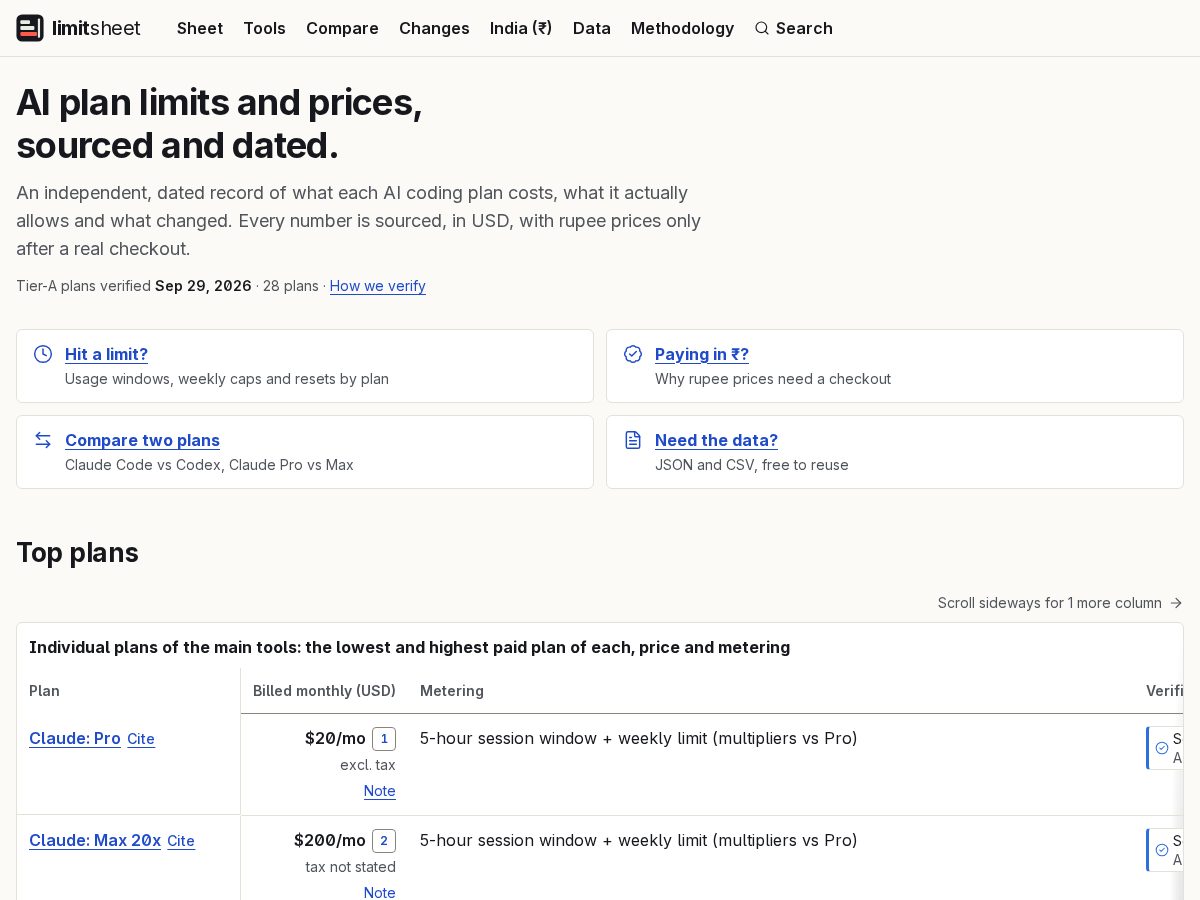The width and height of the screenshot is (1200, 900).
Task: Click the $200/mo price
Action: [x=330, y=840]
